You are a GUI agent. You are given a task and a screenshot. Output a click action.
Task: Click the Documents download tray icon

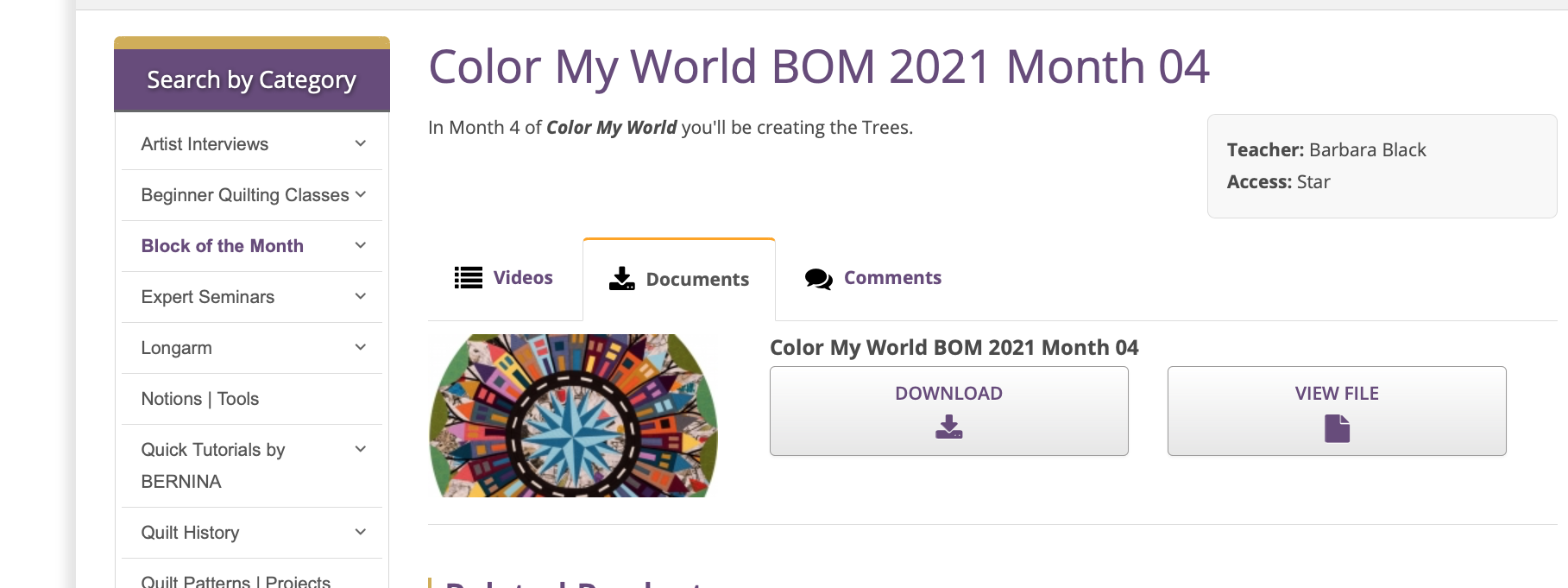point(621,278)
